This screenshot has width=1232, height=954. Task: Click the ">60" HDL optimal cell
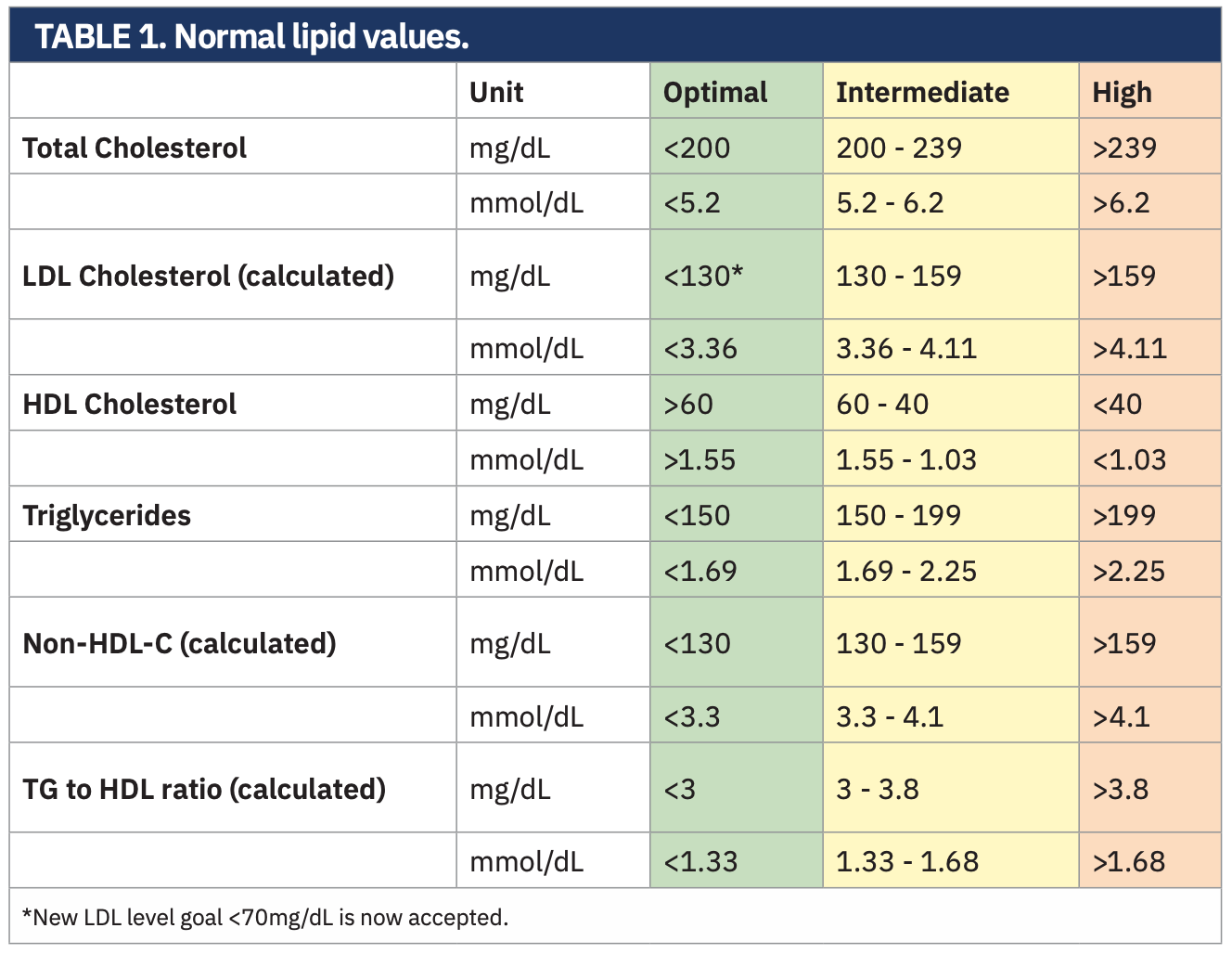688,404
